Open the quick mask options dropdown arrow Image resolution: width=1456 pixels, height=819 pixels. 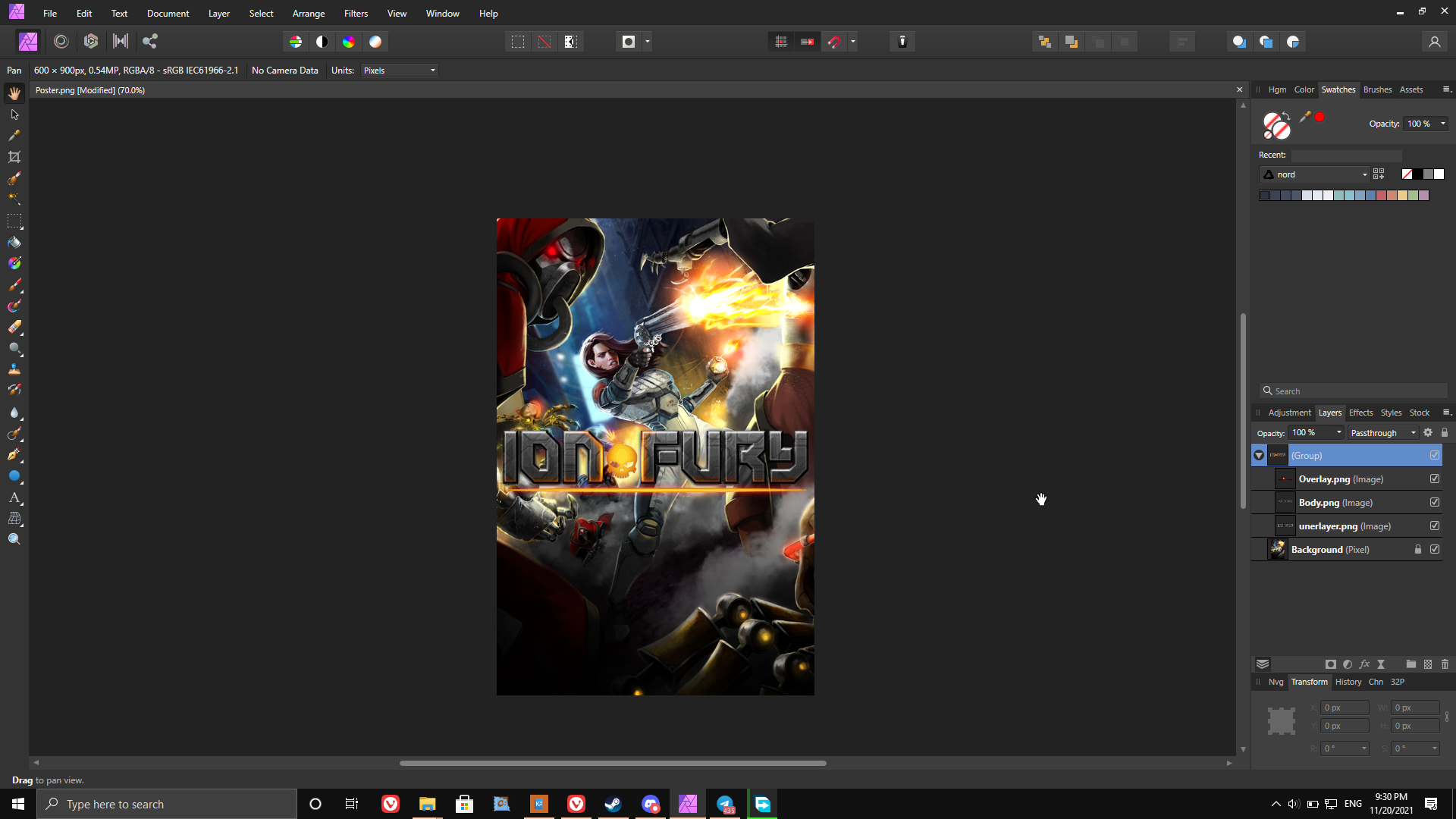(x=647, y=42)
